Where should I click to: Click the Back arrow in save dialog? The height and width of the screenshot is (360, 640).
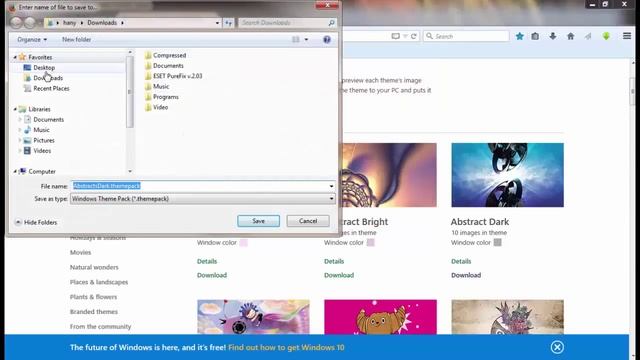click(x=16, y=22)
